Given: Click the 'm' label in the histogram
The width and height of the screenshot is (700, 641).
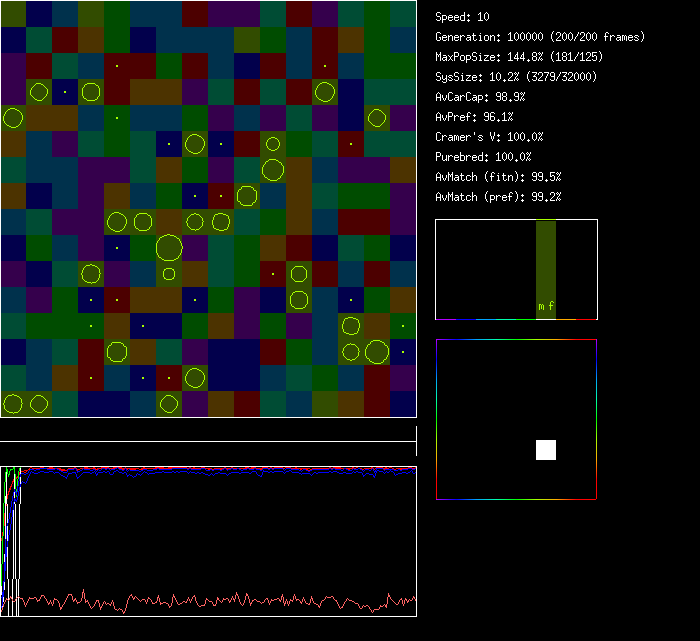Looking at the screenshot, I should click(541, 306).
